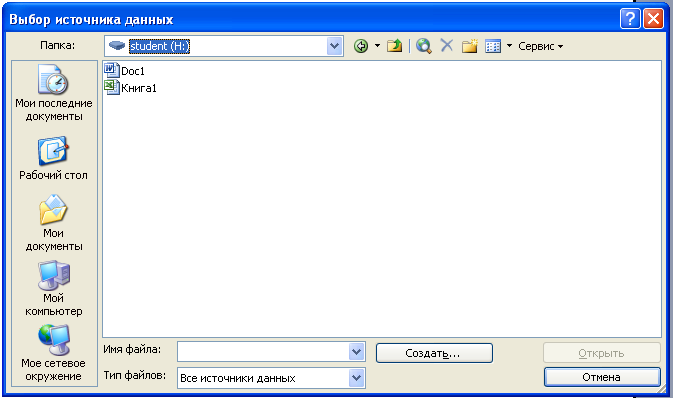Viewport: 673px width, 398px height.
Task: Select the file name Книга1
Action: click(x=139, y=88)
